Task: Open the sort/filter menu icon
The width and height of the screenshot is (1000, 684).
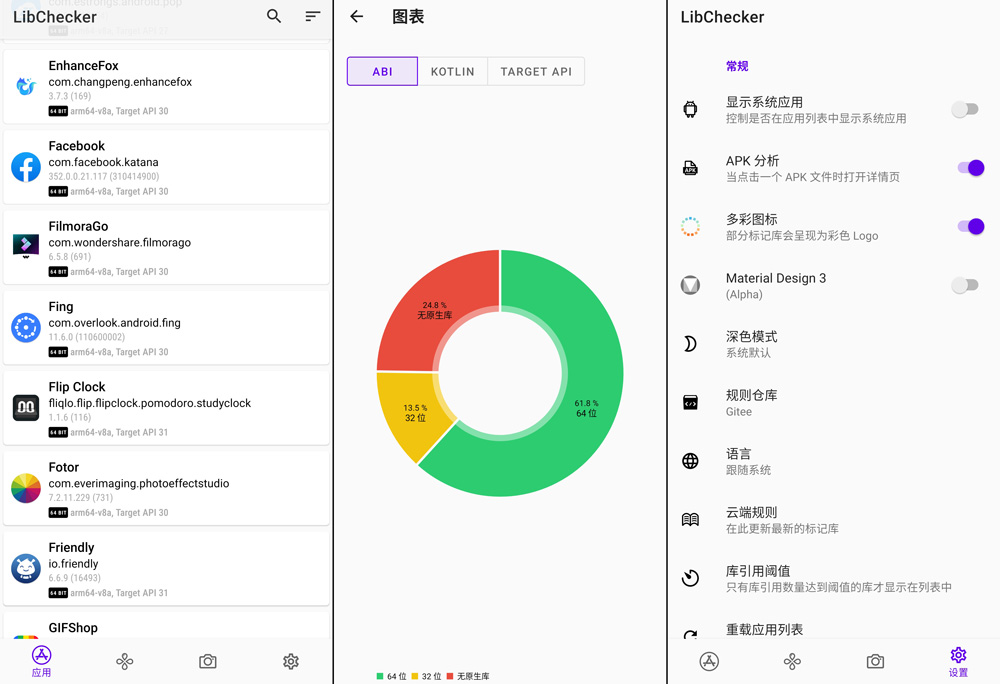Action: point(312,16)
